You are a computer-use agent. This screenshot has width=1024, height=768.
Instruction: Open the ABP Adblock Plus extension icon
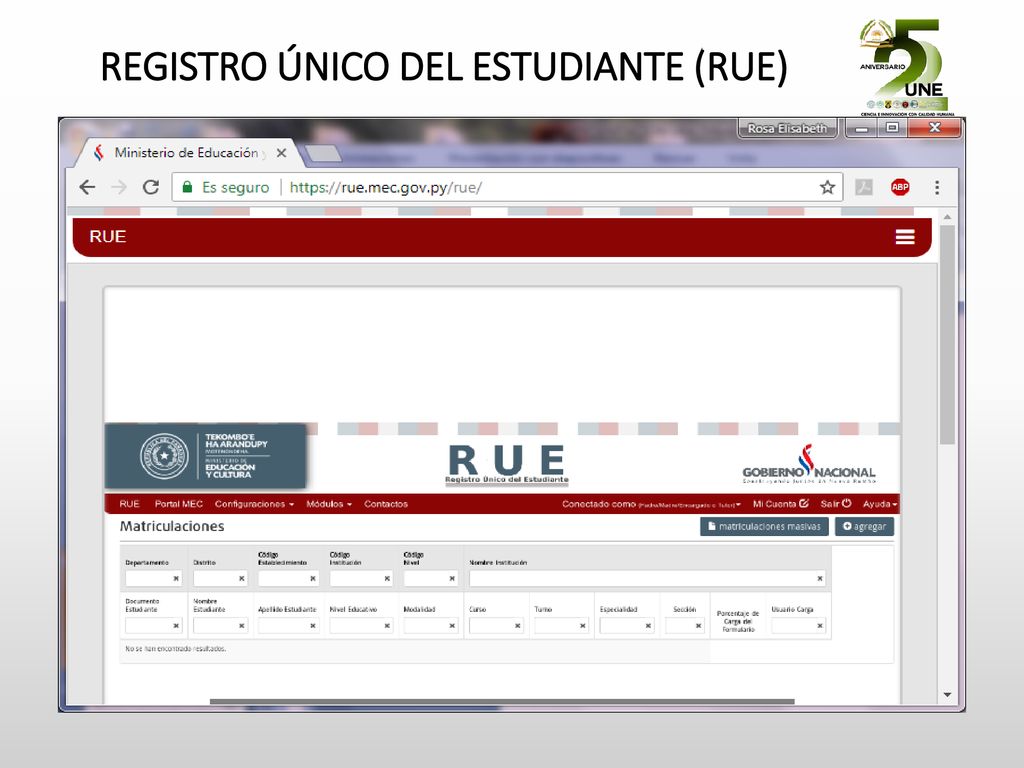tap(900, 187)
